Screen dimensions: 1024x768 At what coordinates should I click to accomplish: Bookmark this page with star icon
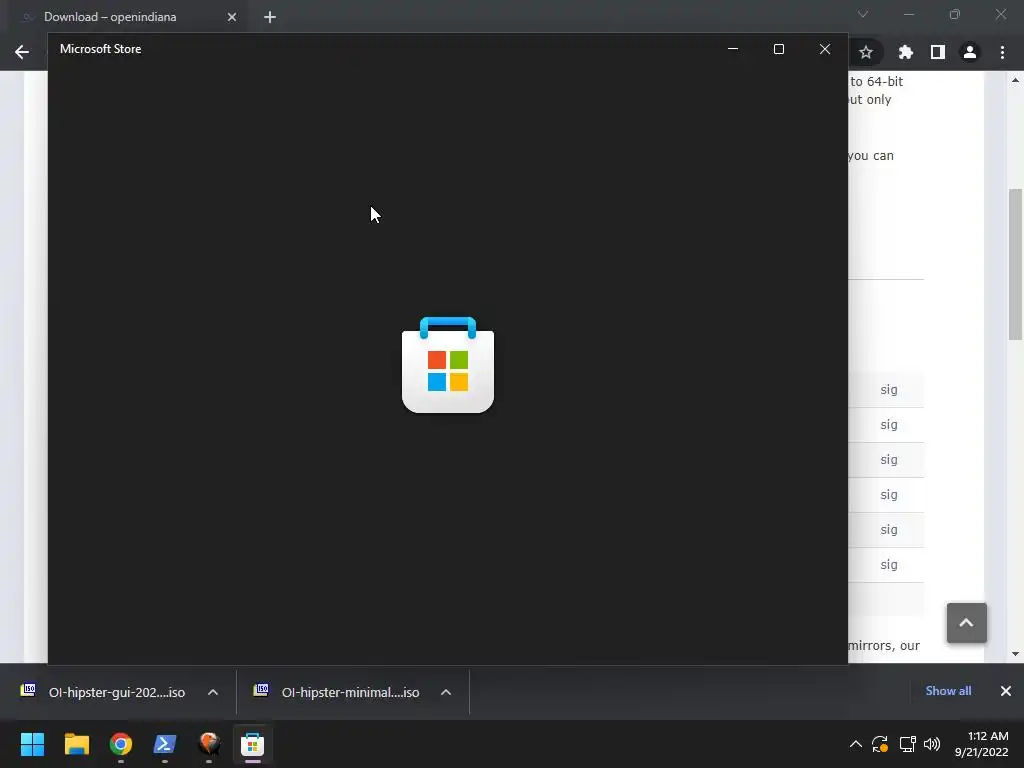865,52
